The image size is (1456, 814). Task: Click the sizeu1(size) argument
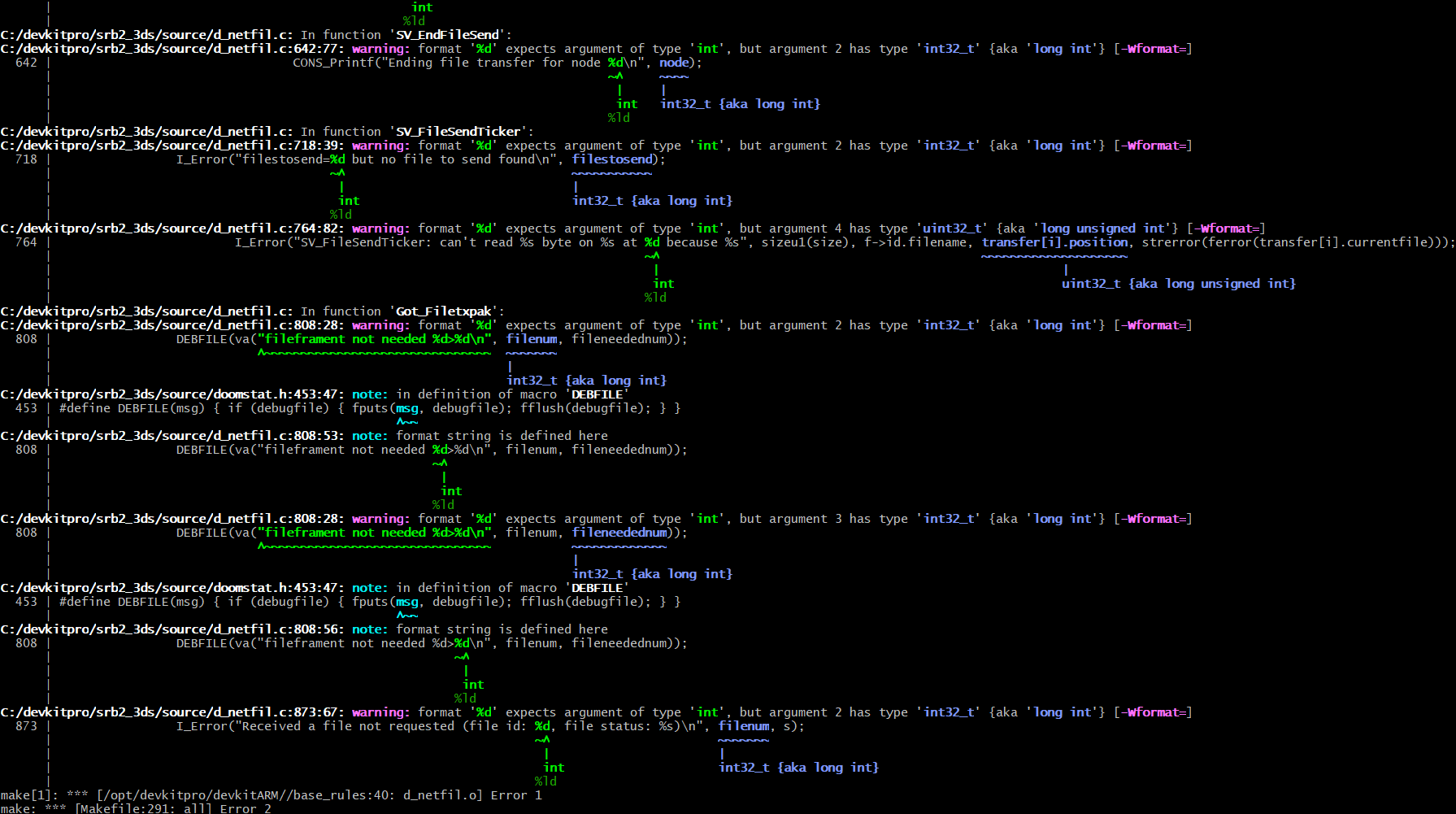click(806, 242)
